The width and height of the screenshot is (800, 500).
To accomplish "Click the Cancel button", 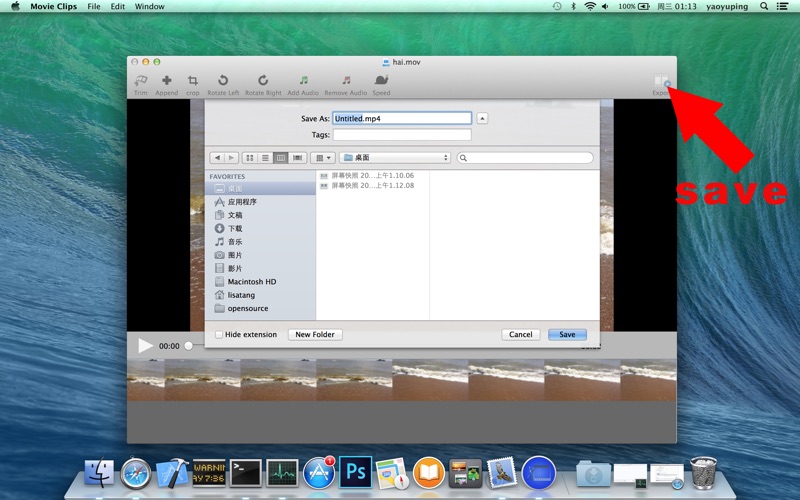I will pyautogui.click(x=520, y=335).
